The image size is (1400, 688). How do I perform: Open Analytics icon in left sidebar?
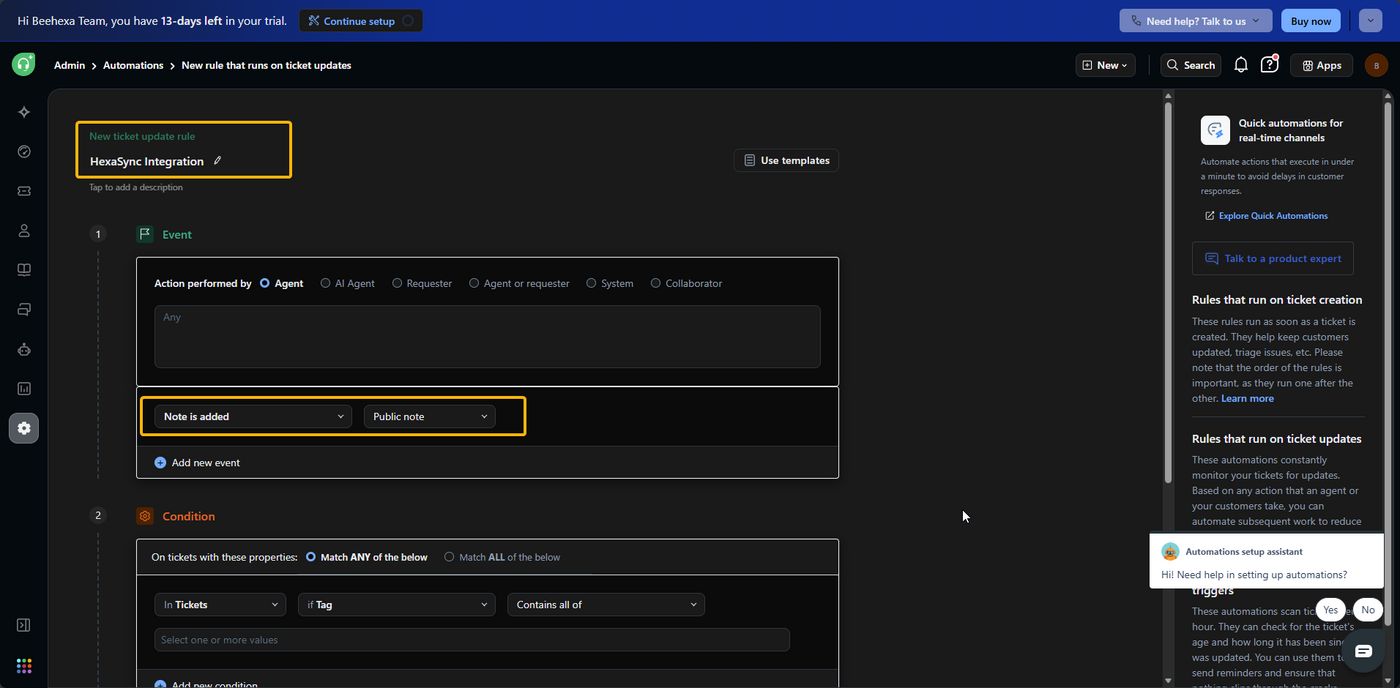[x=24, y=388]
